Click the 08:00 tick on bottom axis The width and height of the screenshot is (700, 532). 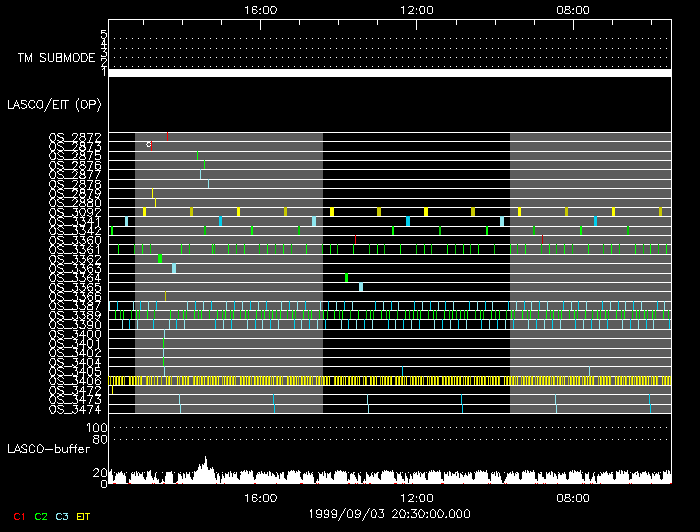coord(573,496)
